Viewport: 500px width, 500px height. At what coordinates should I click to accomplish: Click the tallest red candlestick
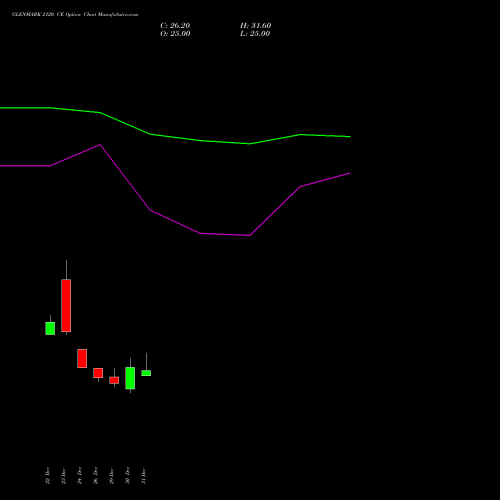coord(66,305)
